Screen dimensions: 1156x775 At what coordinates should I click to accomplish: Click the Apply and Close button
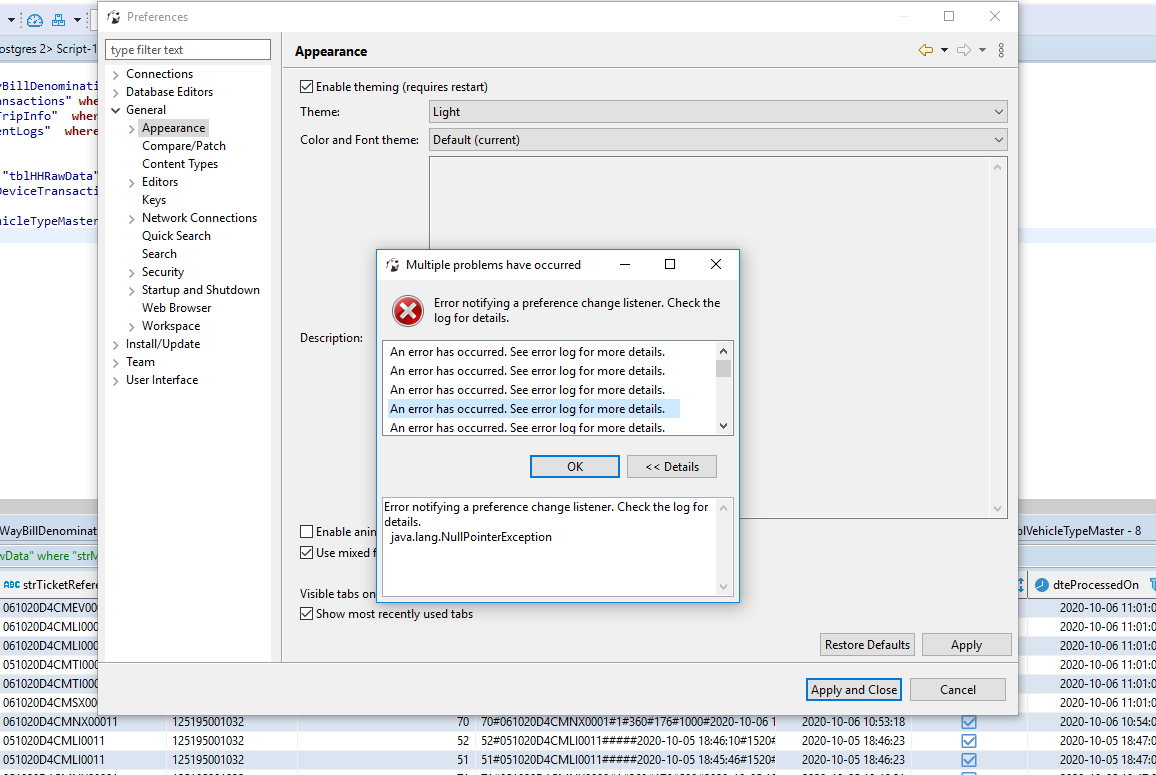tap(853, 689)
